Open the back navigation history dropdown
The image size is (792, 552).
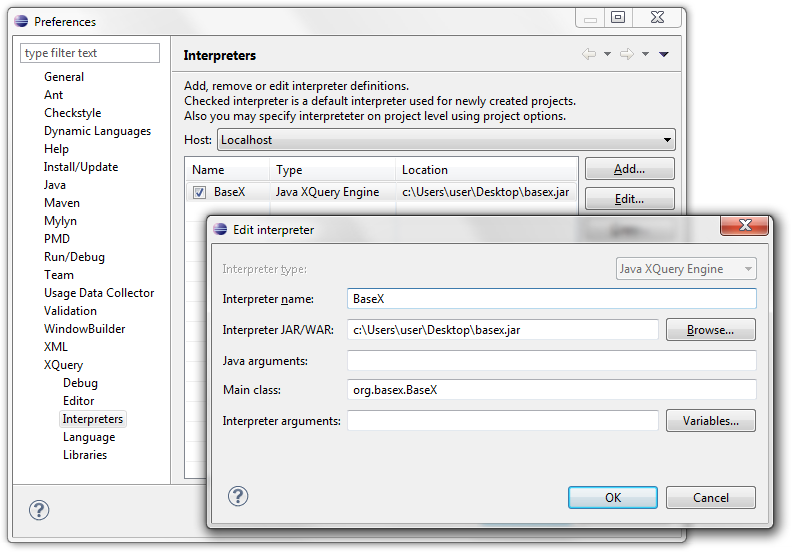coord(607,54)
